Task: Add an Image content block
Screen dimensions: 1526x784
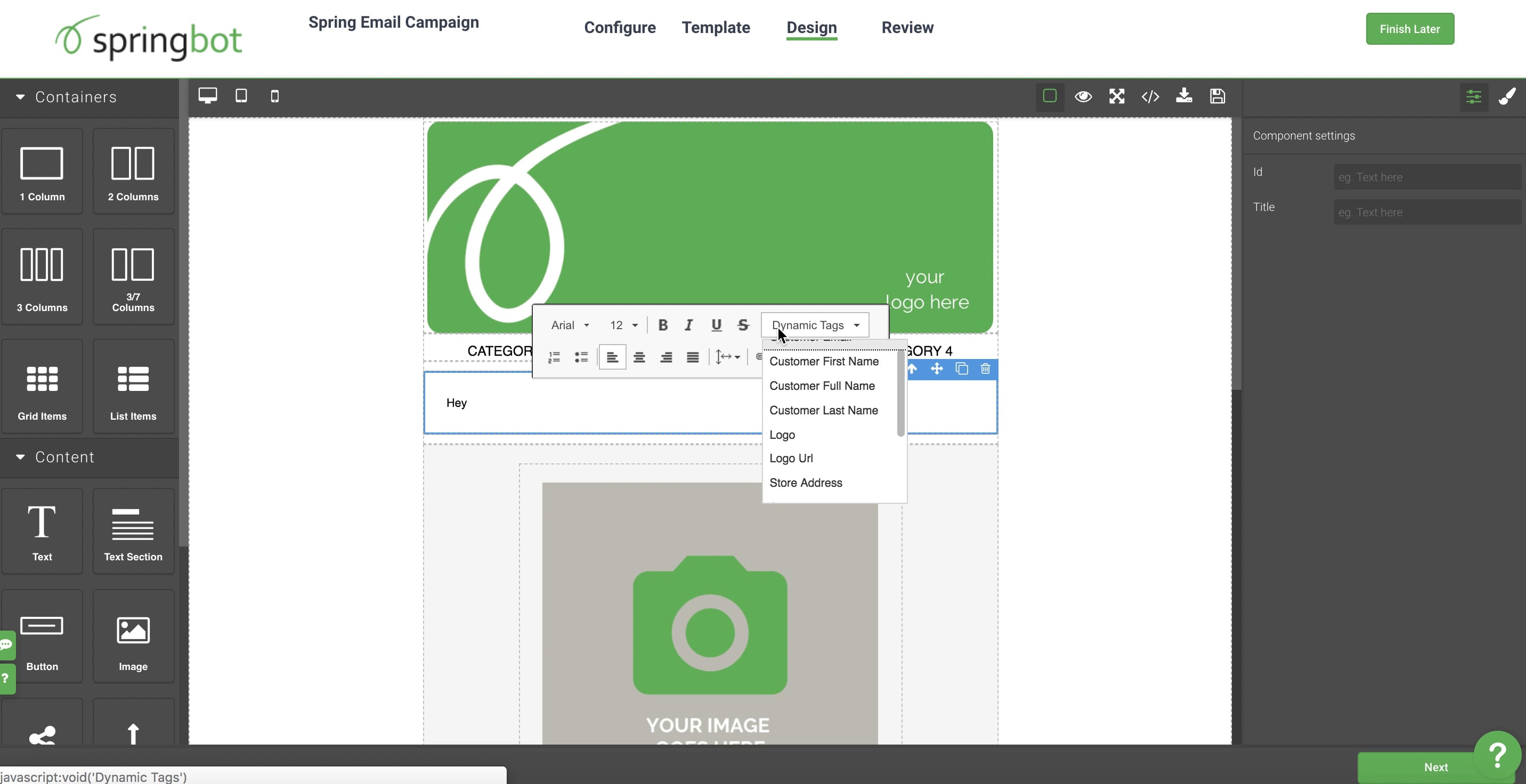Action: (133, 636)
